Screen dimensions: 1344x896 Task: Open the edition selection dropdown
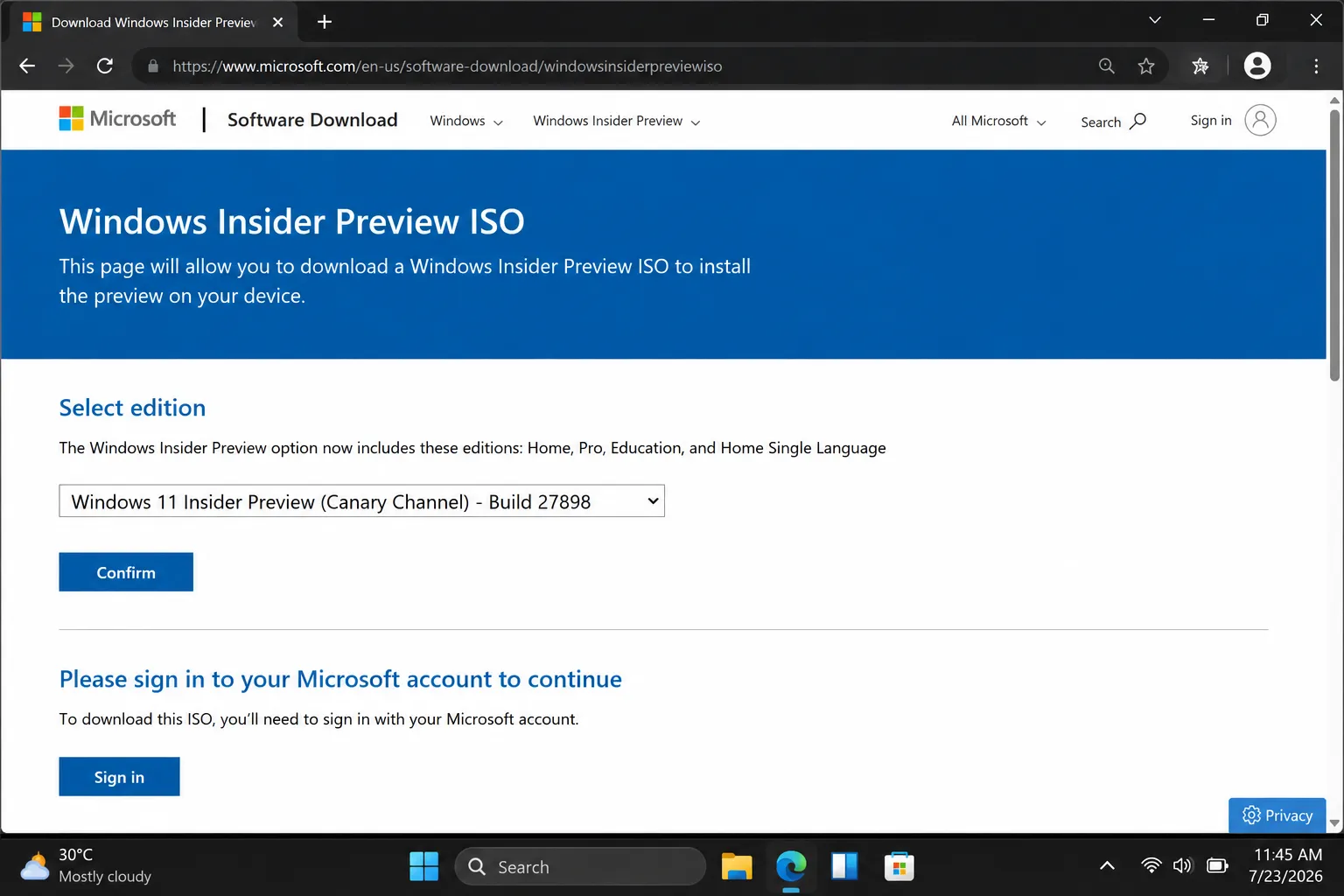(x=361, y=501)
